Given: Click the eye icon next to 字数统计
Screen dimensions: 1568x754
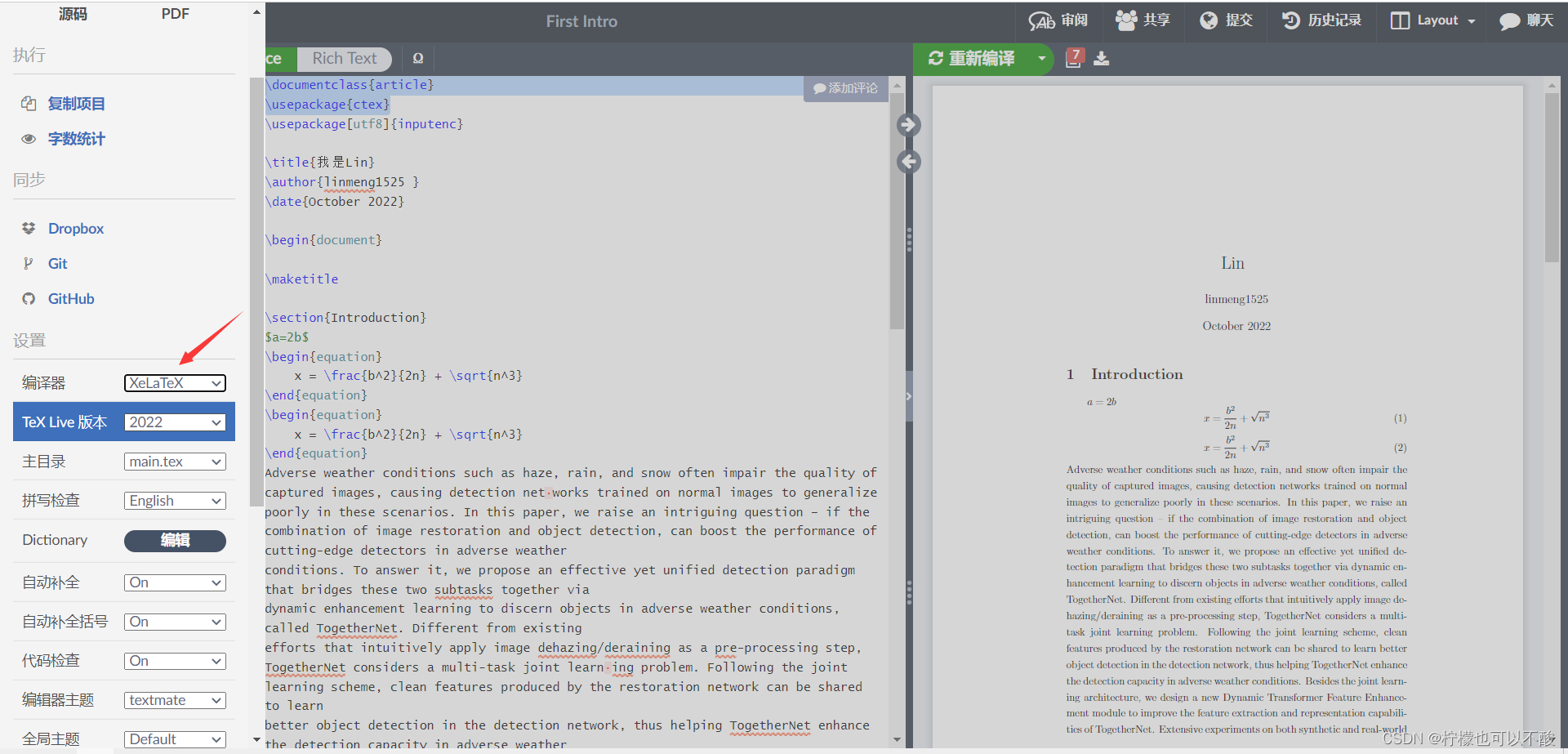Looking at the screenshot, I should (29, 139).
